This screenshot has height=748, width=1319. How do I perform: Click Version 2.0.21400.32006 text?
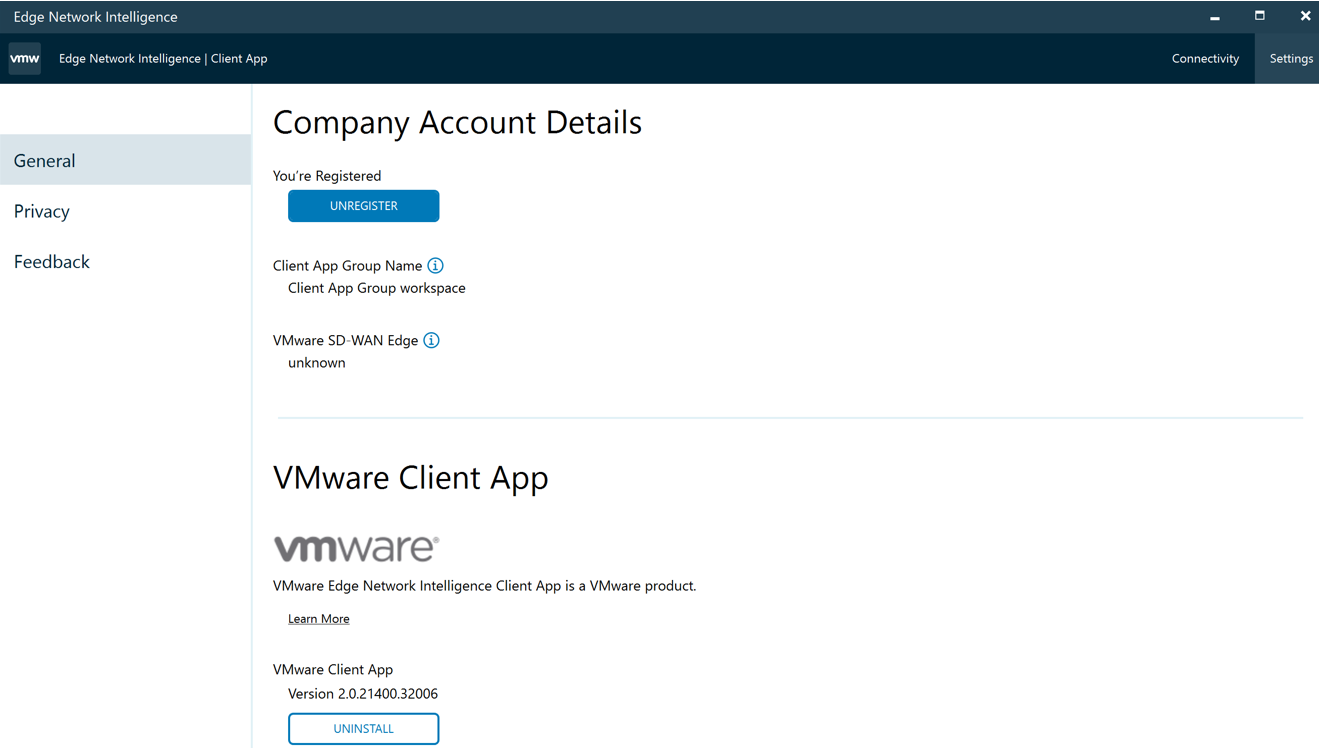pyautogui.click(x=363, y=694)
